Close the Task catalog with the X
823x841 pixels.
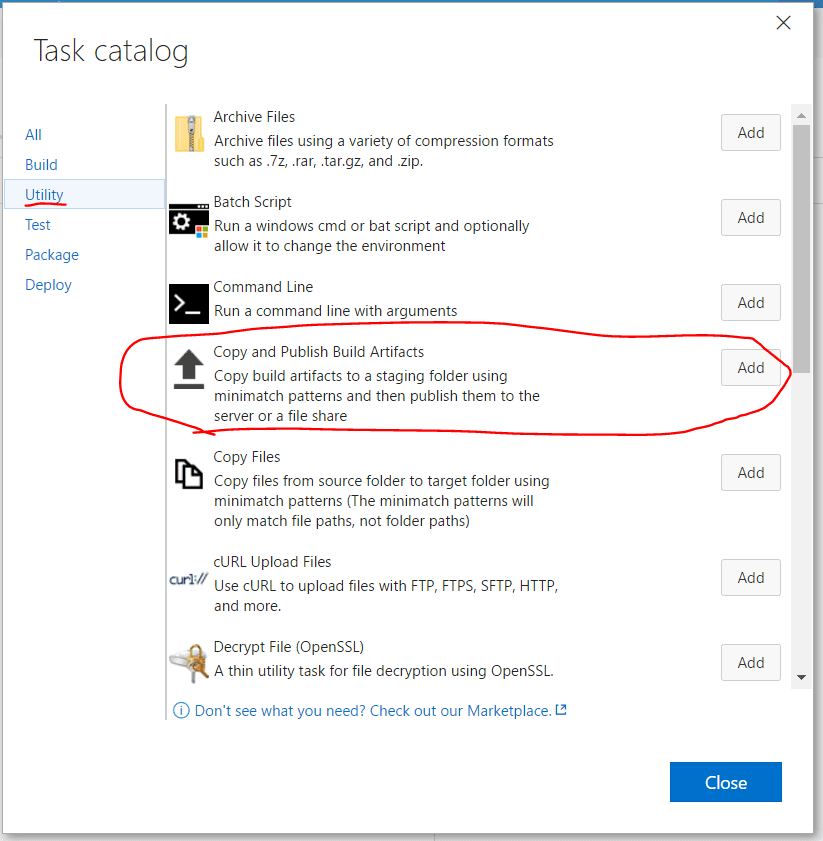(783, 23)
